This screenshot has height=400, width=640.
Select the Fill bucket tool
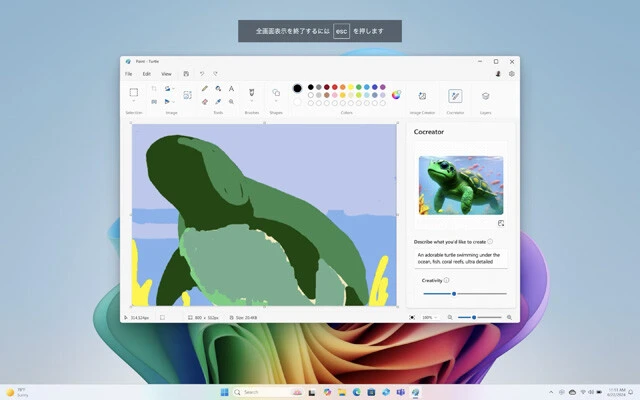[218, 88]
